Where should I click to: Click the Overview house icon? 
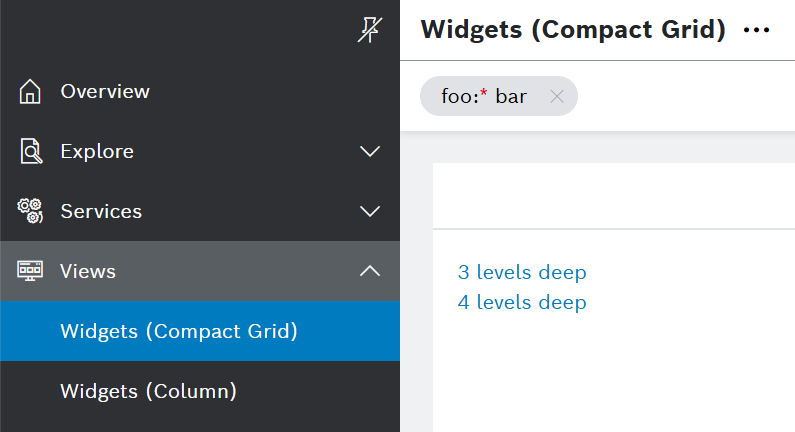click(31, 92)
